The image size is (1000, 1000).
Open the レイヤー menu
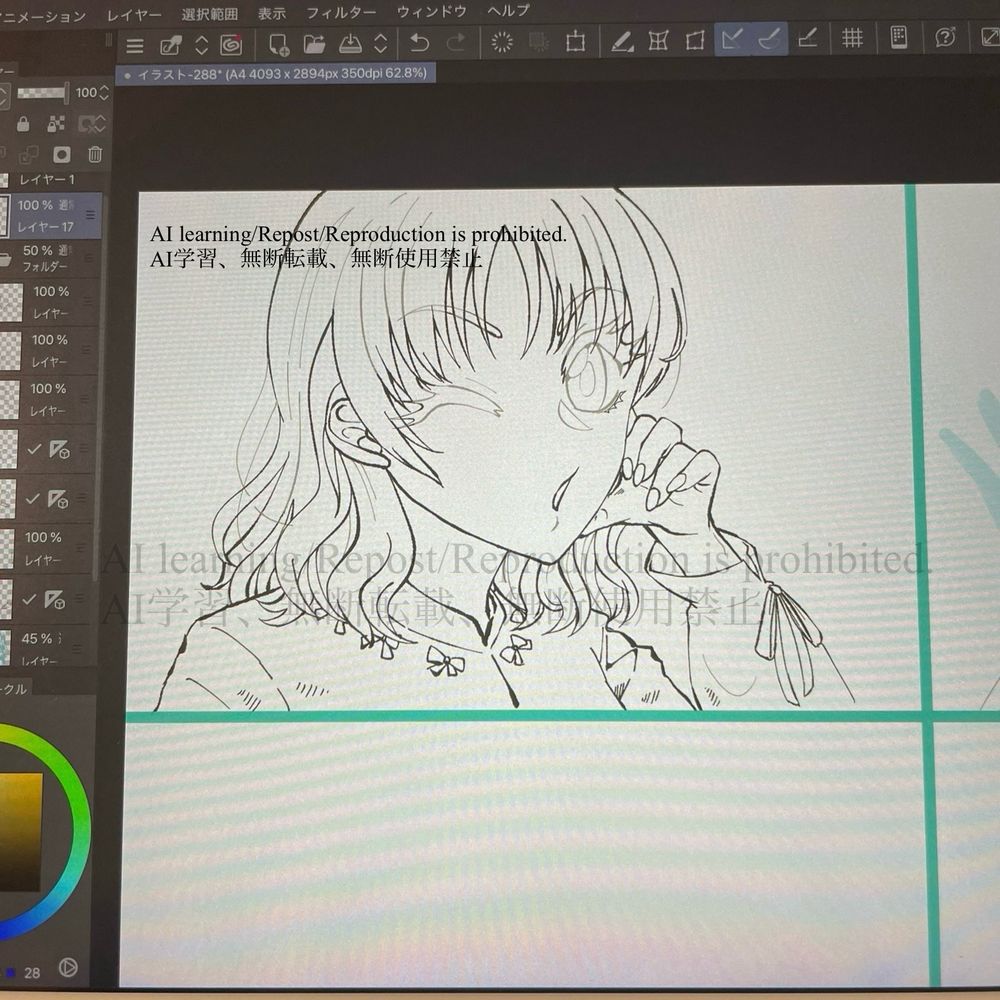coord(134,15)
